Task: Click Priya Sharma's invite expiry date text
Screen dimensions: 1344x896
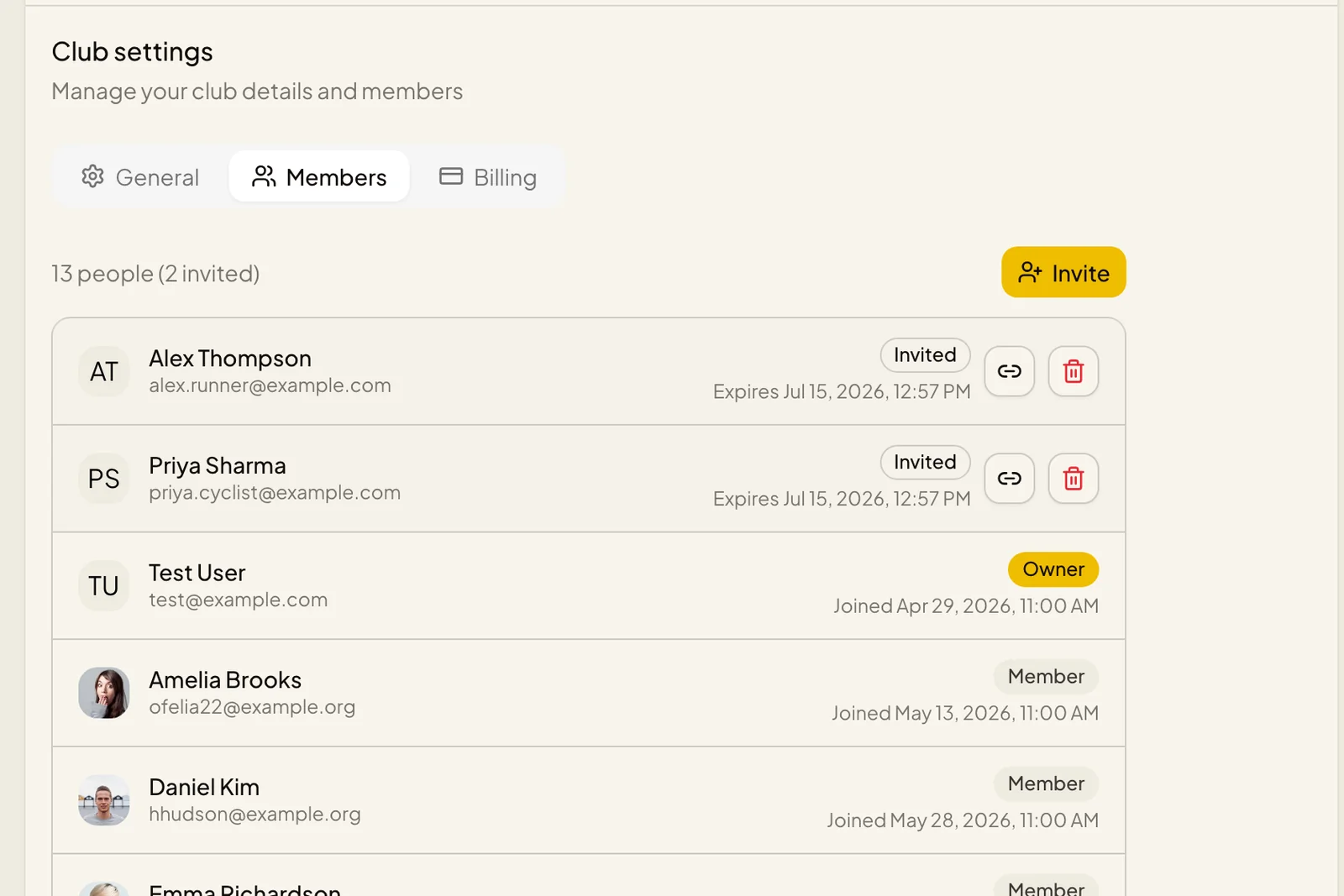Action: point(842,499)
